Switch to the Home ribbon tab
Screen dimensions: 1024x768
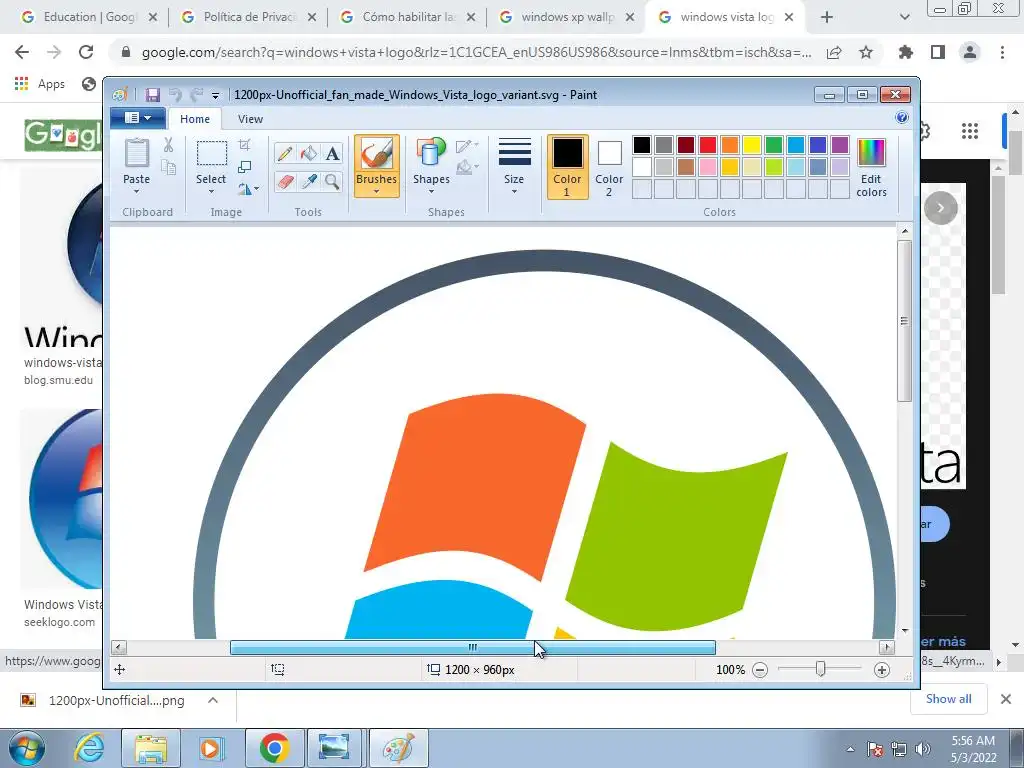click(x=195, y=119)
